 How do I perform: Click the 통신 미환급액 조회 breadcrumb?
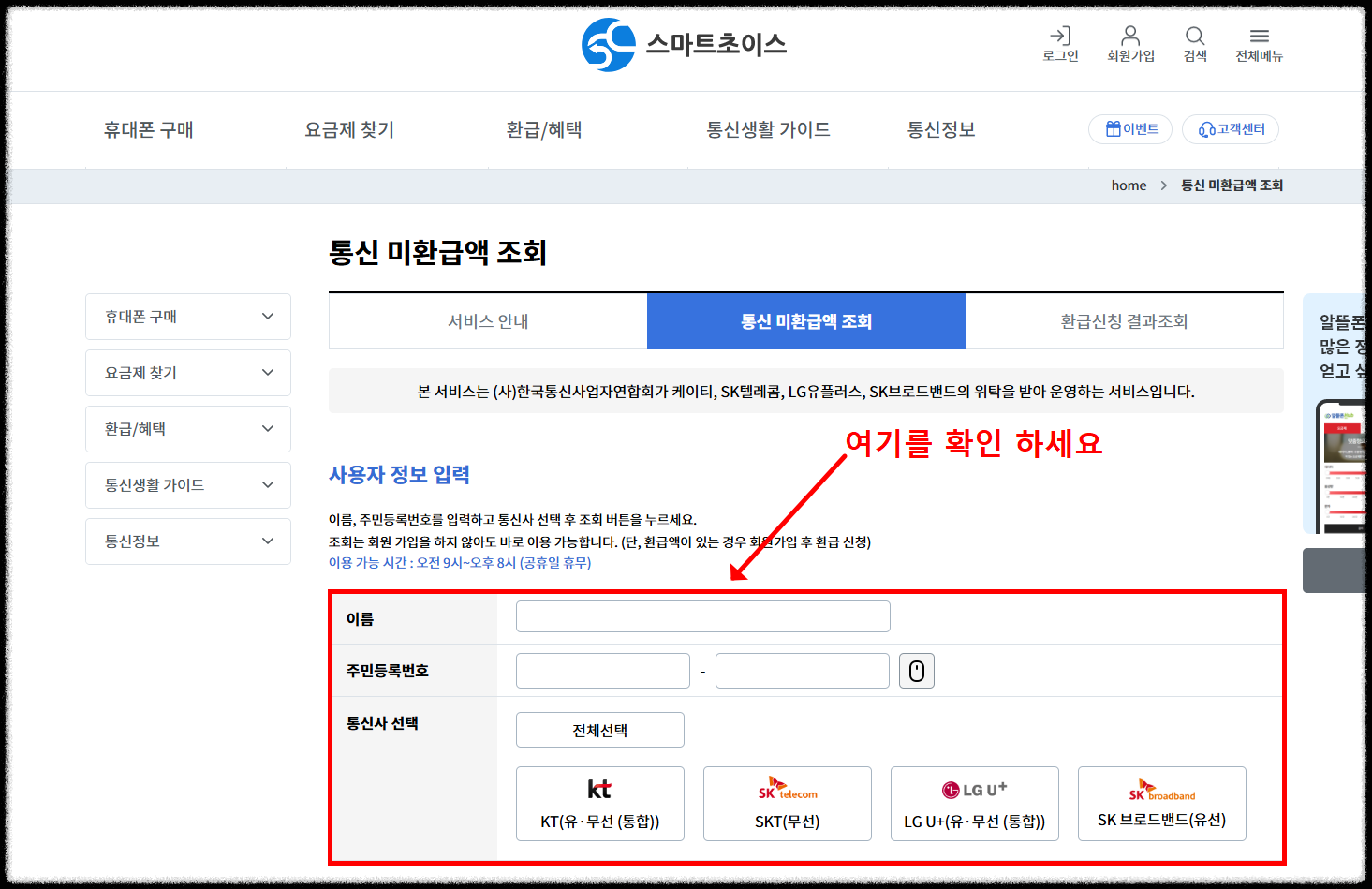[x=1232, y=185]
